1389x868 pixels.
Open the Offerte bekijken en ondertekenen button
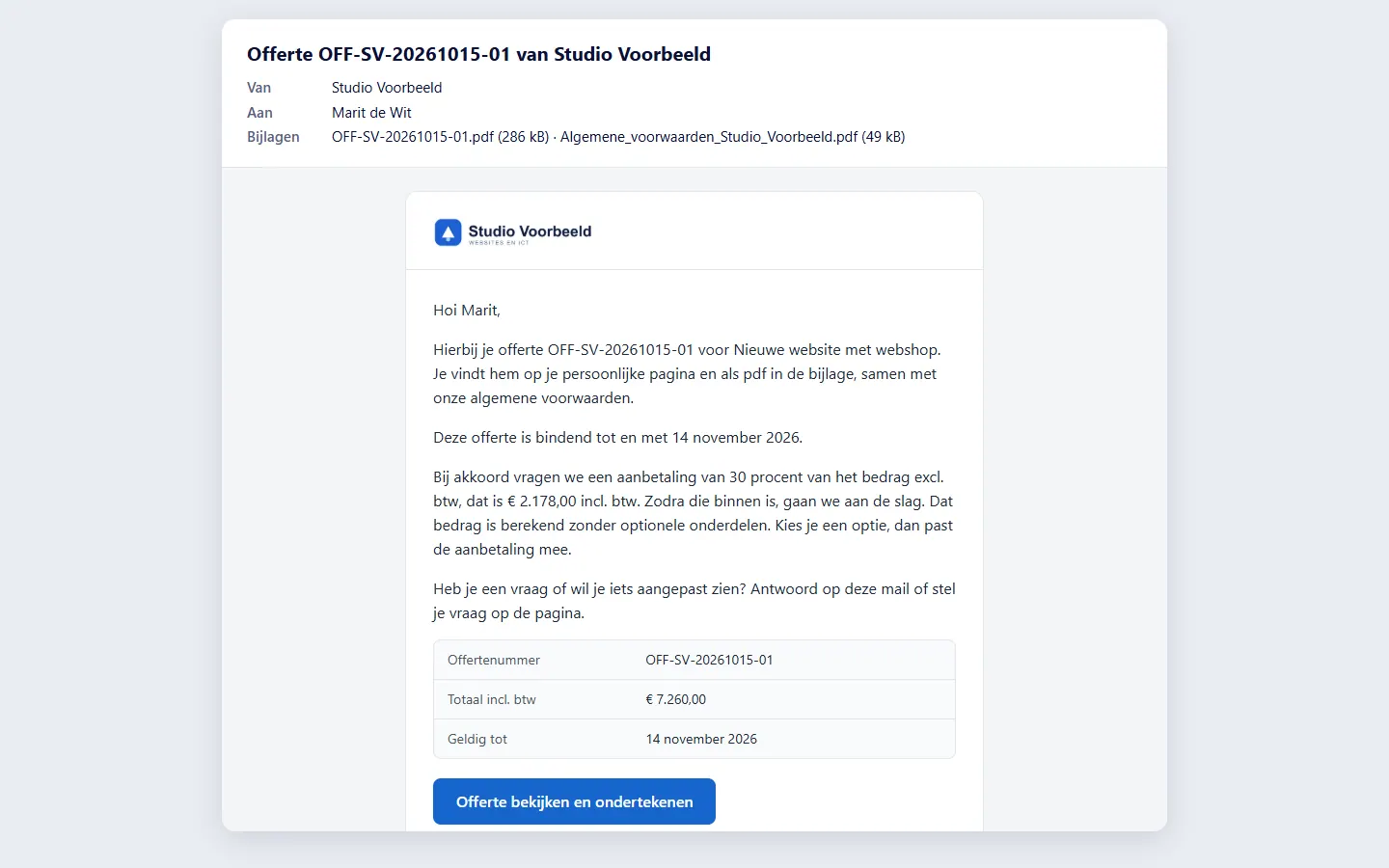pos(574,801)
